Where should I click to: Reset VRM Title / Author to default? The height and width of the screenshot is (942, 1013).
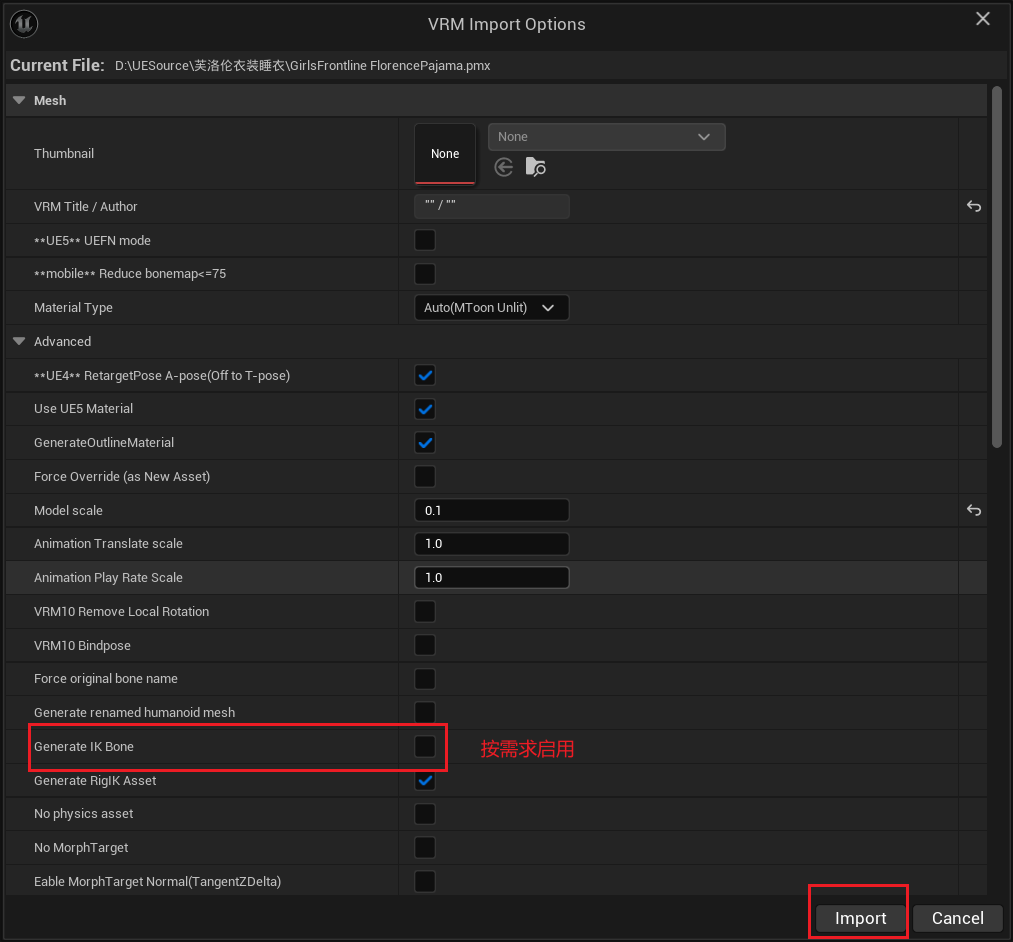(973, 206)
